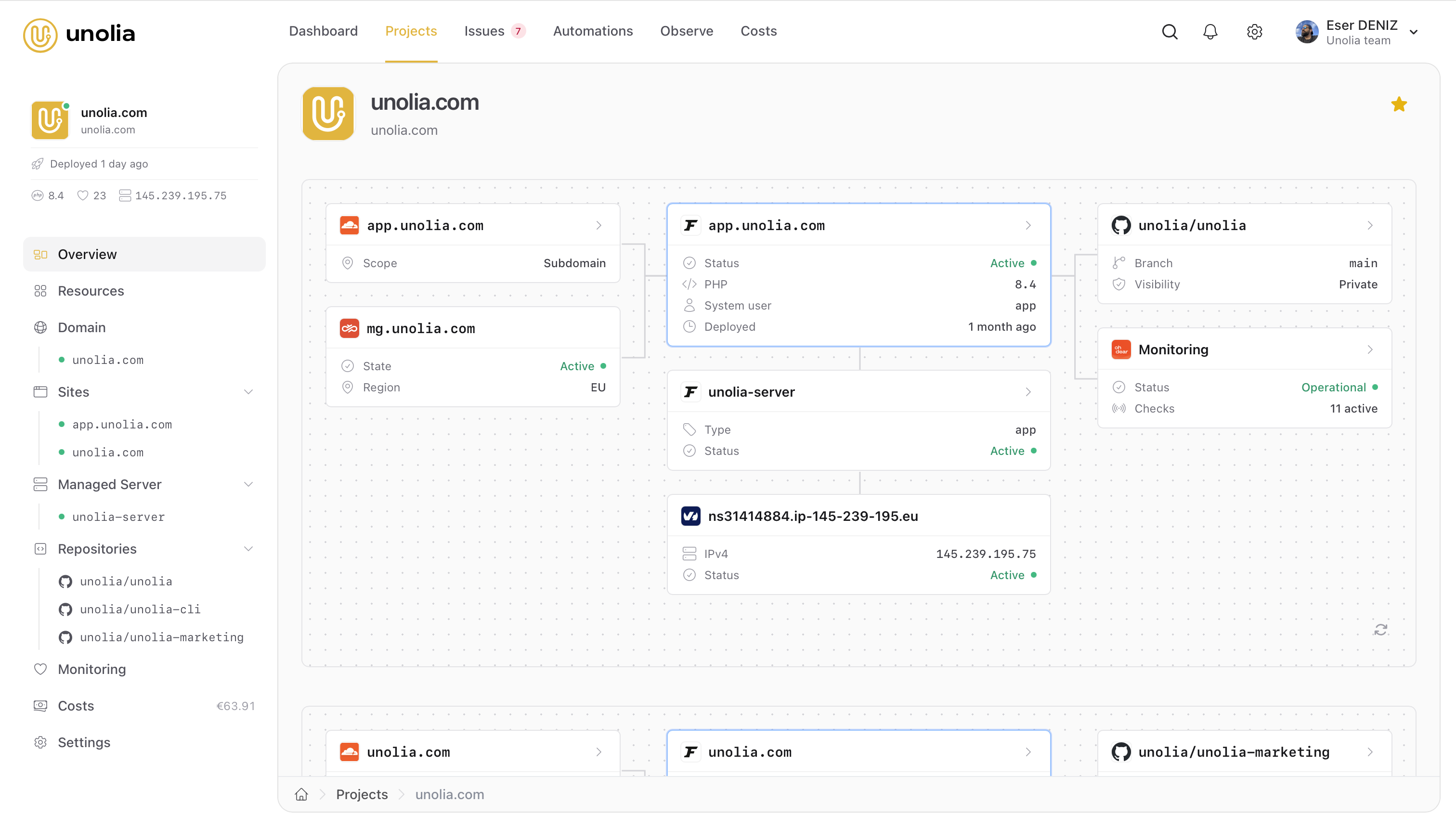This screenshot has height=828, width=1456.
Task: Click the Issues count badge 7
Action: (x=518, y=31)
